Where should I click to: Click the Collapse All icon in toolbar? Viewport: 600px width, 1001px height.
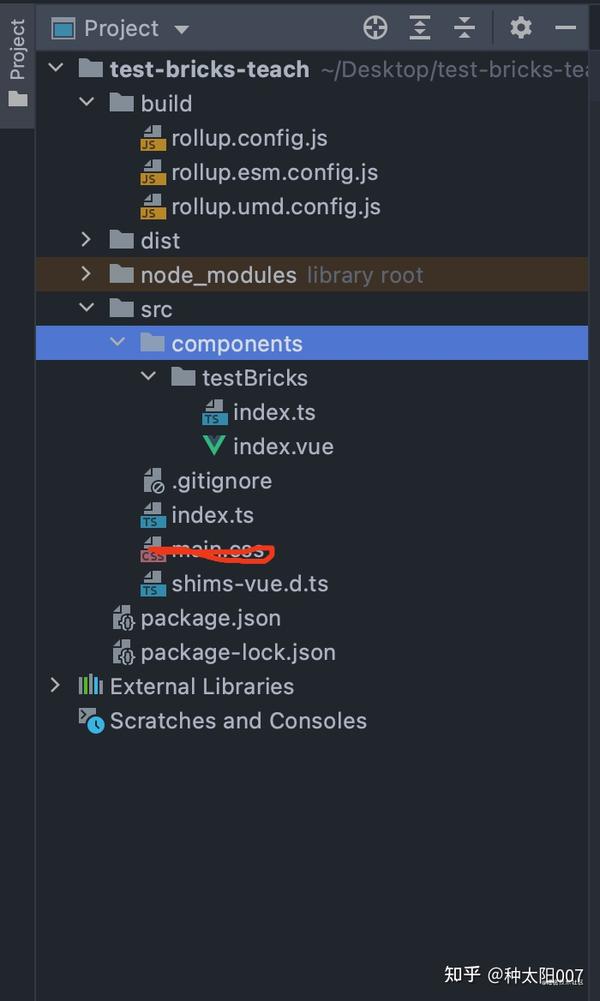point(465,28)
